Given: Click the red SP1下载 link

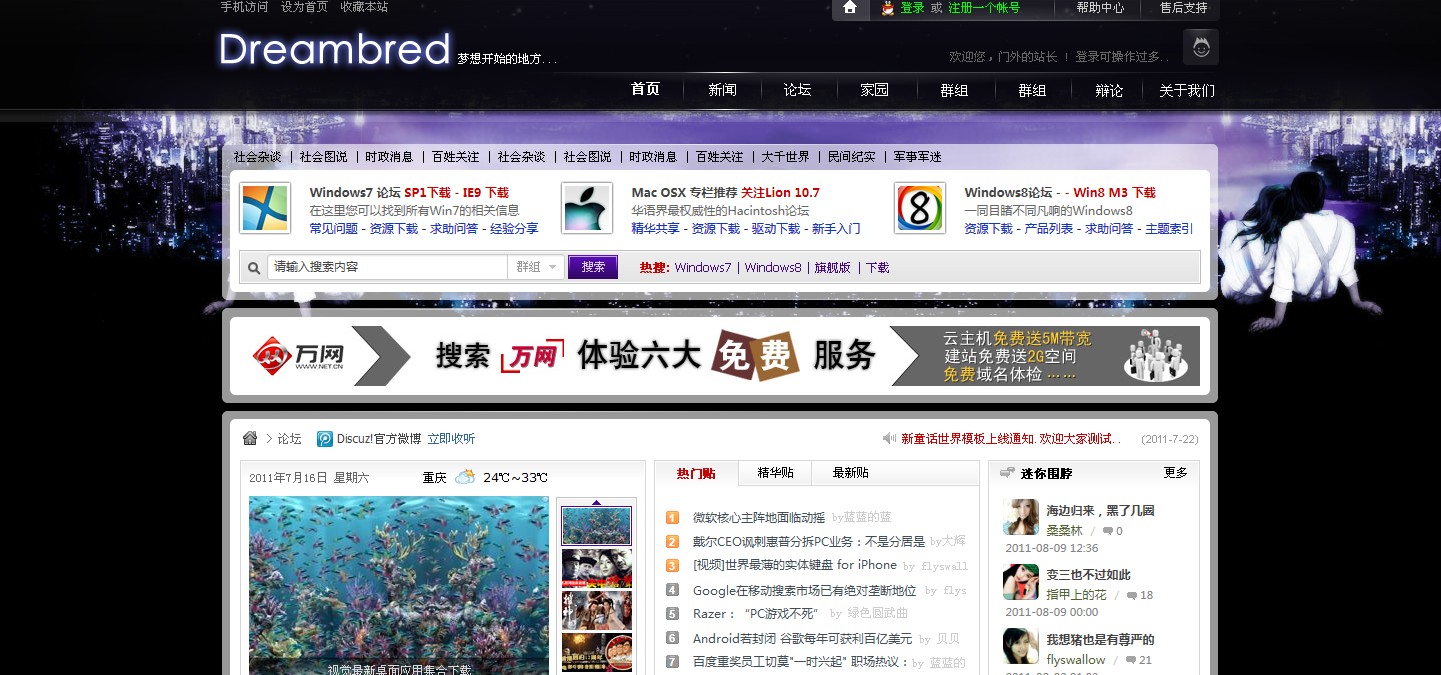Looking at the screenshot, I should (x=427, y=193).
